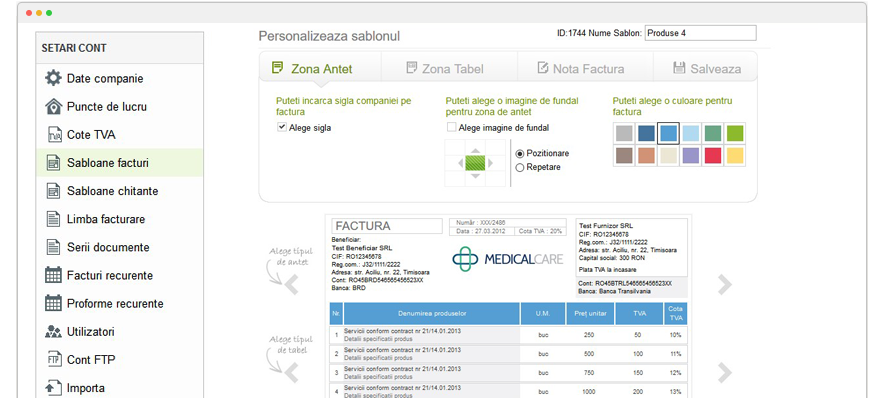
Task: Go to next table type with right chevron
Action: [725, 373]
